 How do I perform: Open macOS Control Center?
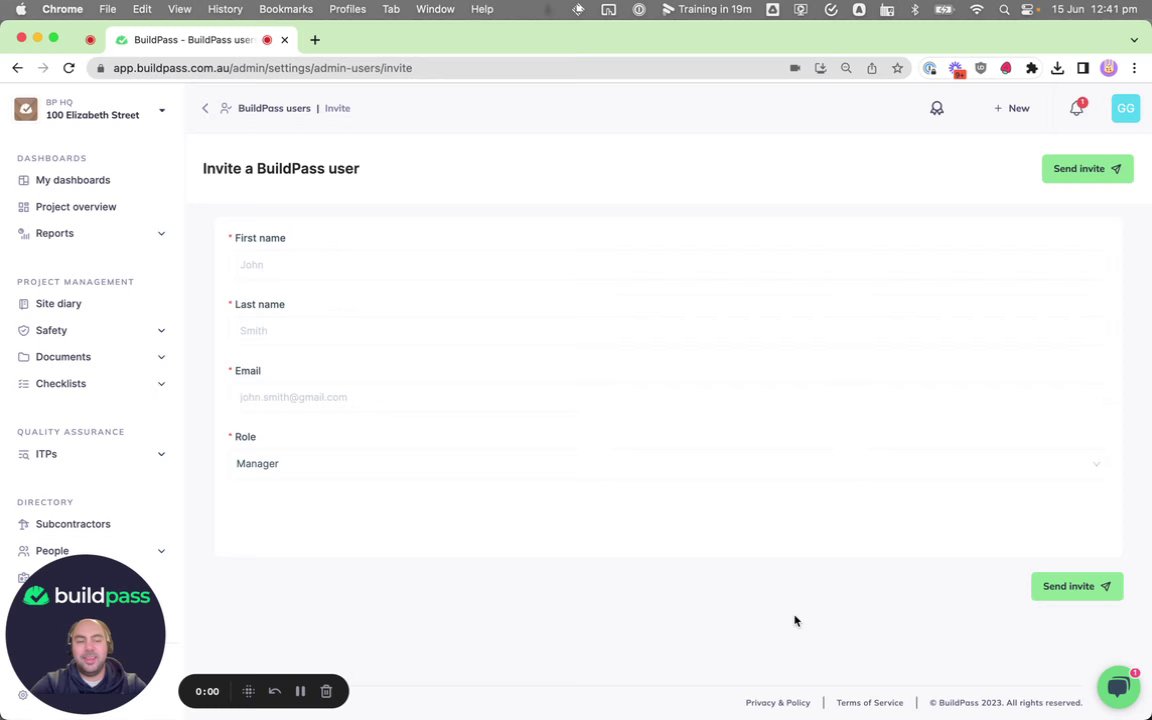1029,10
